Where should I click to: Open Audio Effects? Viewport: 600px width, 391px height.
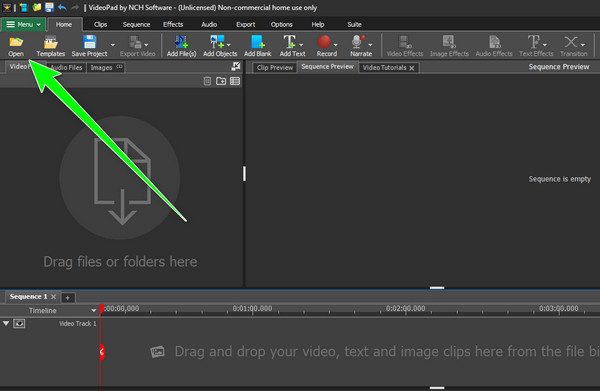click(494, 46)
